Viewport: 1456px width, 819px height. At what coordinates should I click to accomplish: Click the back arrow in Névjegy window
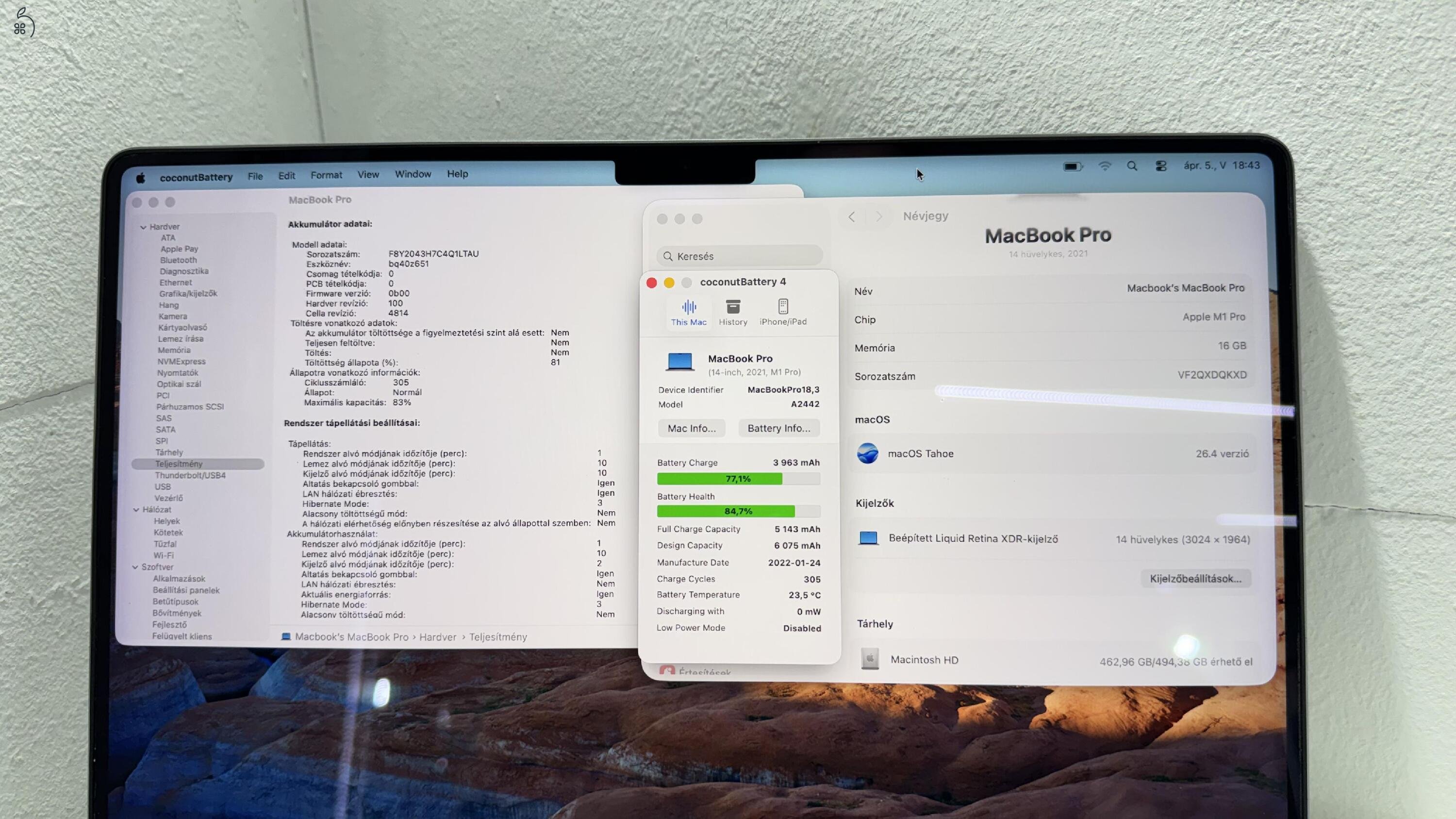point(851,217)
